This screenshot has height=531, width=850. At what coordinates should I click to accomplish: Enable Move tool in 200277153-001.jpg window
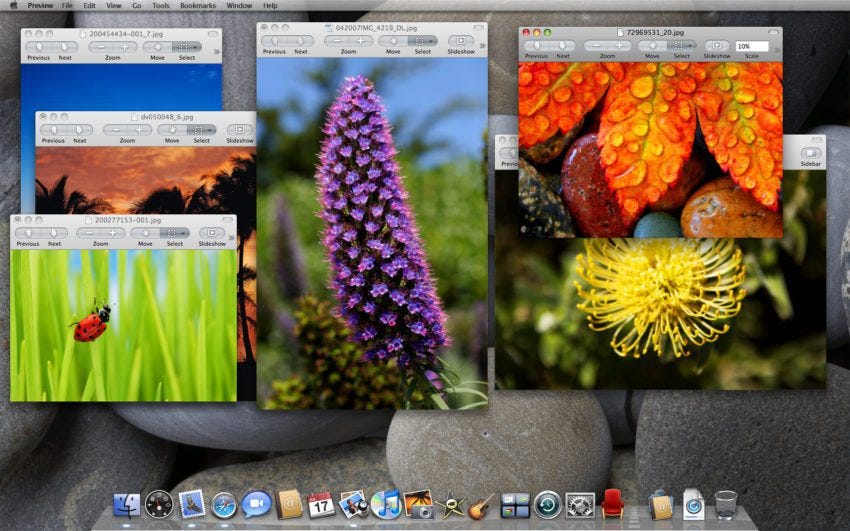point(145,233)
